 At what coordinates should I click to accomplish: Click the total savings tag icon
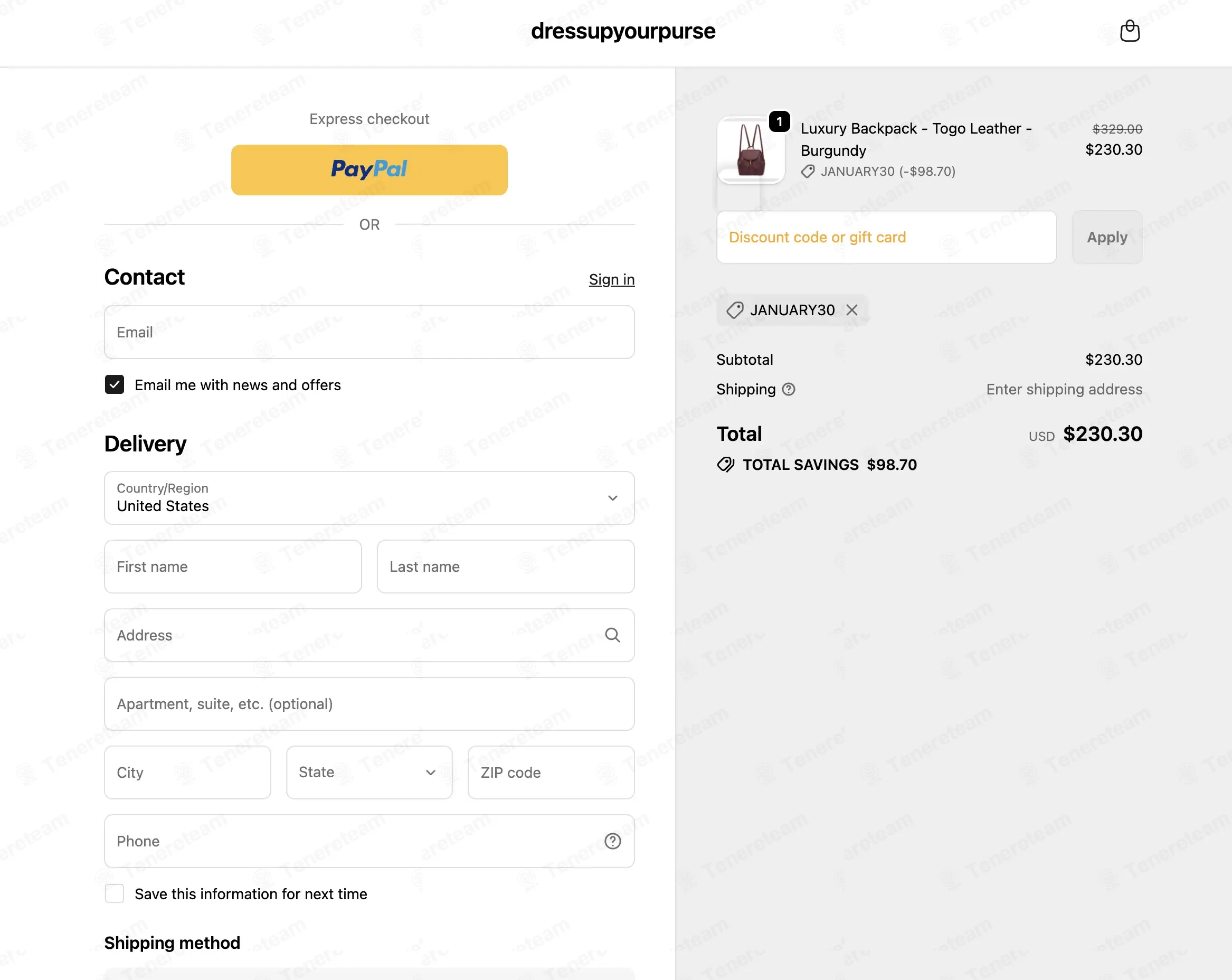click(726, 464)
